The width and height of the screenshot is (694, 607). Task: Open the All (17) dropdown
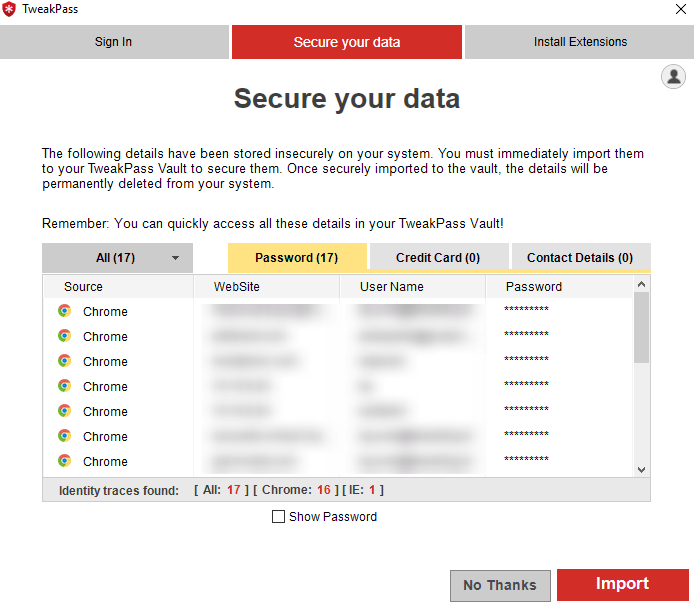click(117, 258)
